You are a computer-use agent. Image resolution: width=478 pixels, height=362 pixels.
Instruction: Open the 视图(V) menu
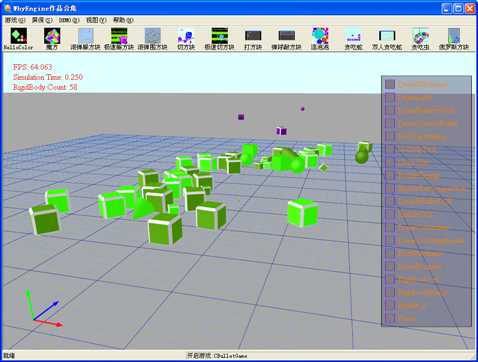[96, 20]
